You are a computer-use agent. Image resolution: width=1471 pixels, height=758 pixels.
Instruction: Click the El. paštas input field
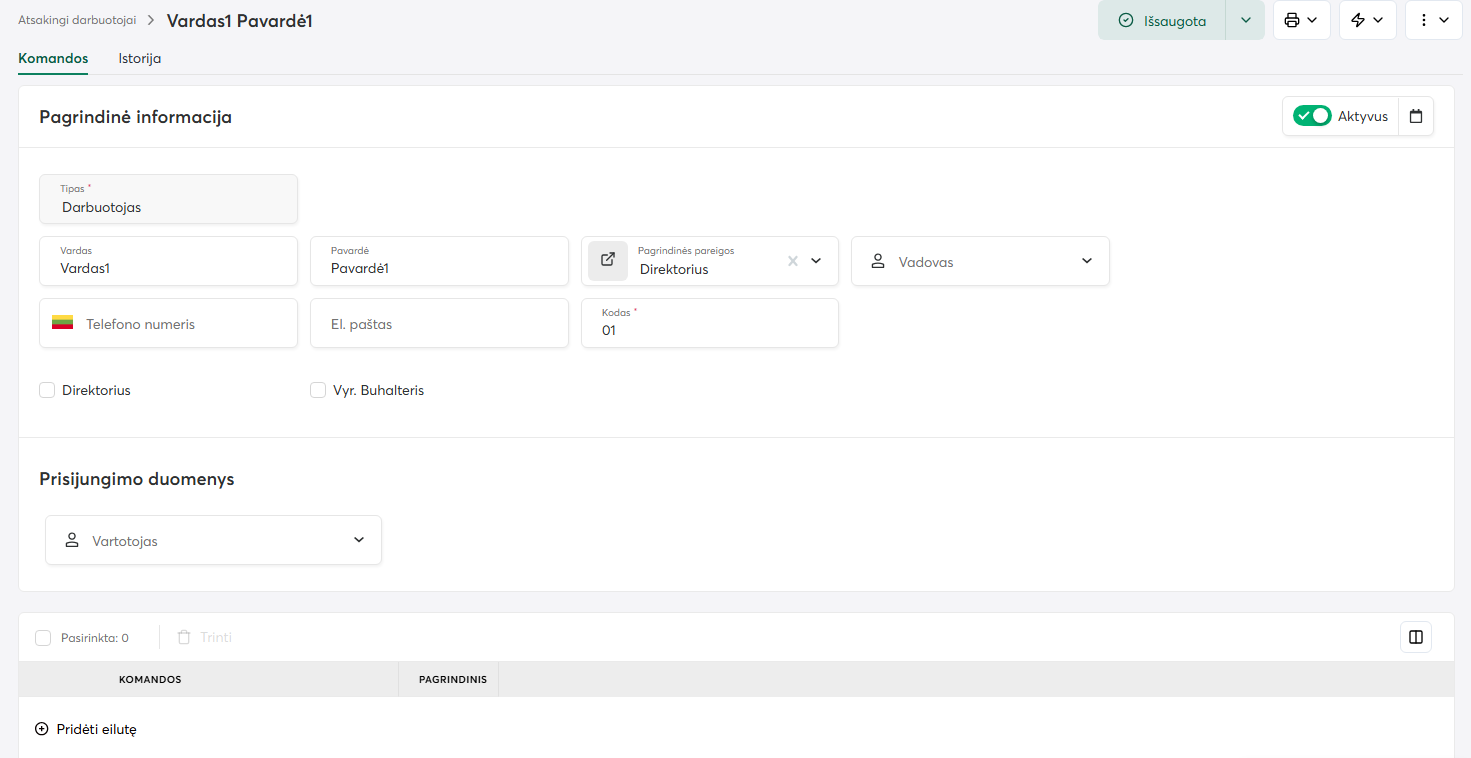click(x=439, y=324)
